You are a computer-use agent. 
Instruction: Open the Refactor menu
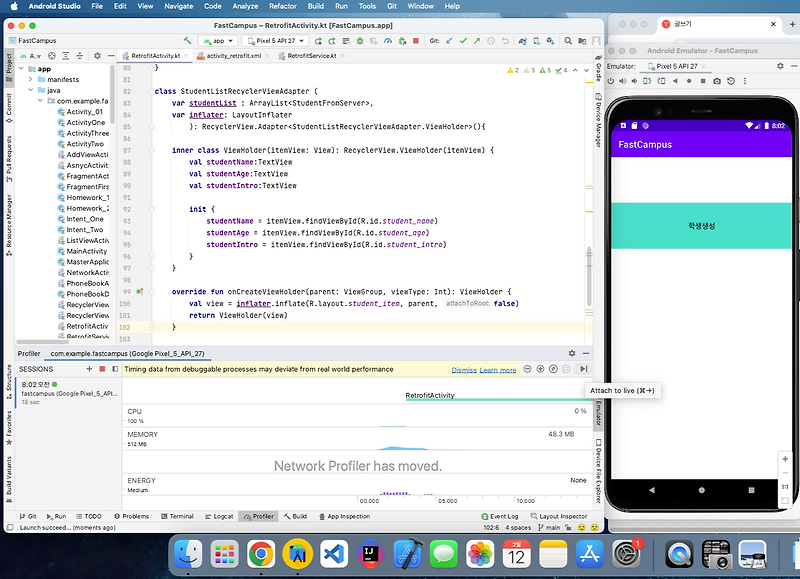coord(283,6)
